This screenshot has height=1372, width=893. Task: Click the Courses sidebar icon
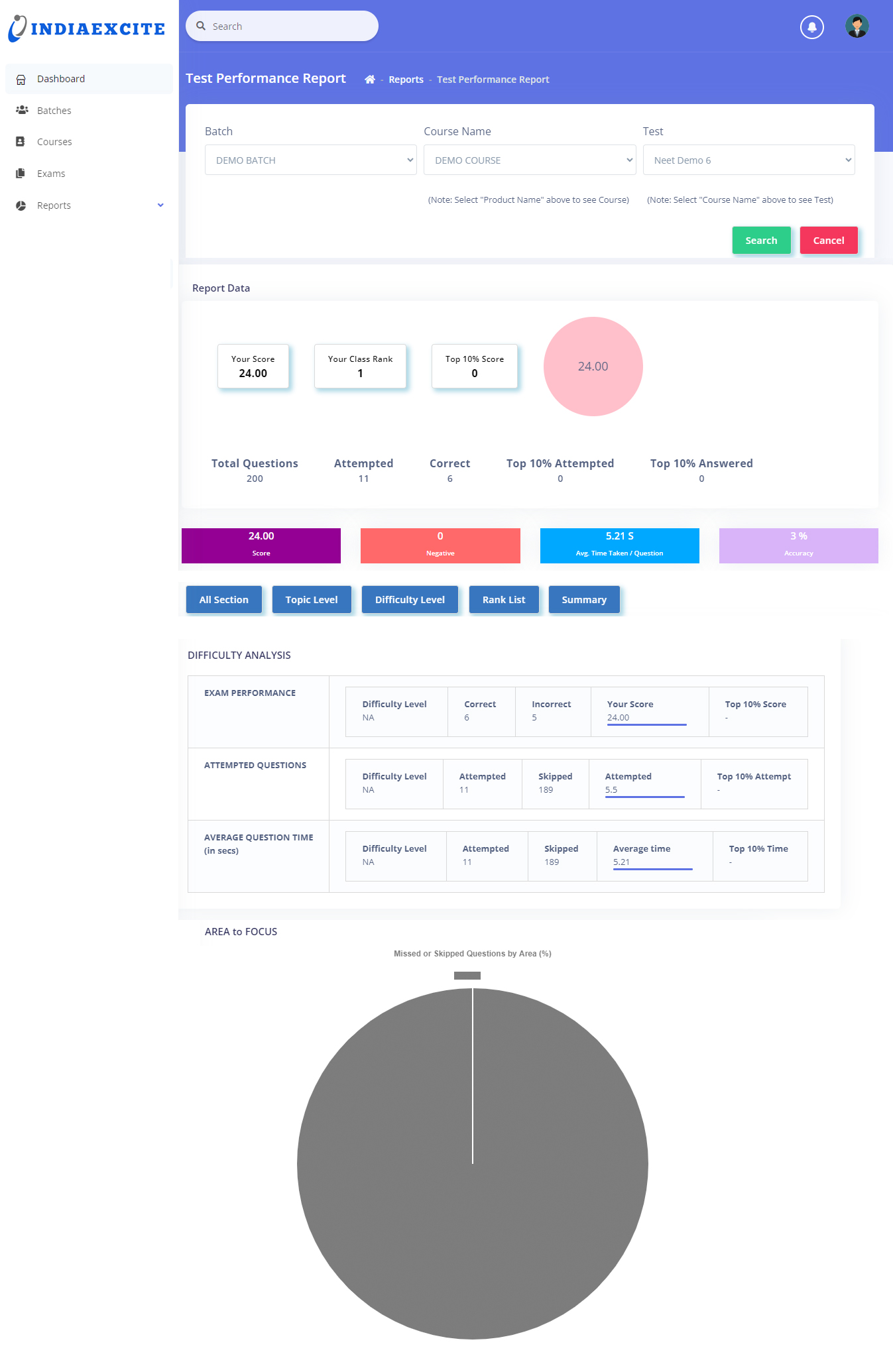click(21, 142)
